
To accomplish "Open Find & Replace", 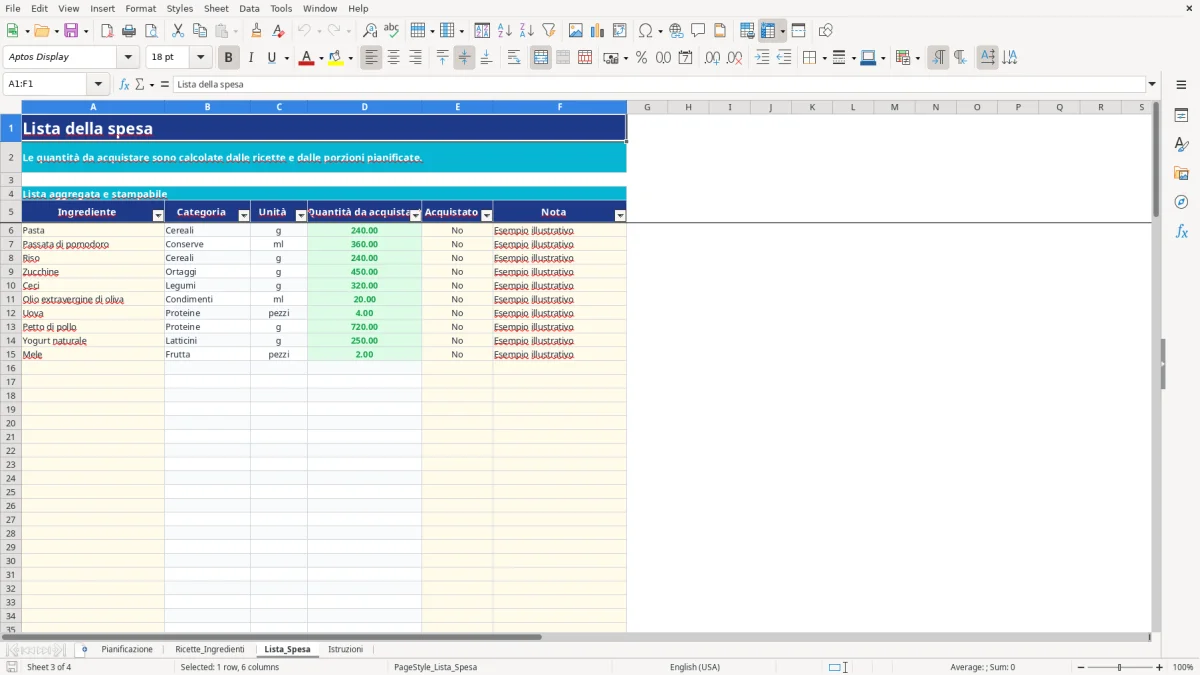I will [370, 31].
